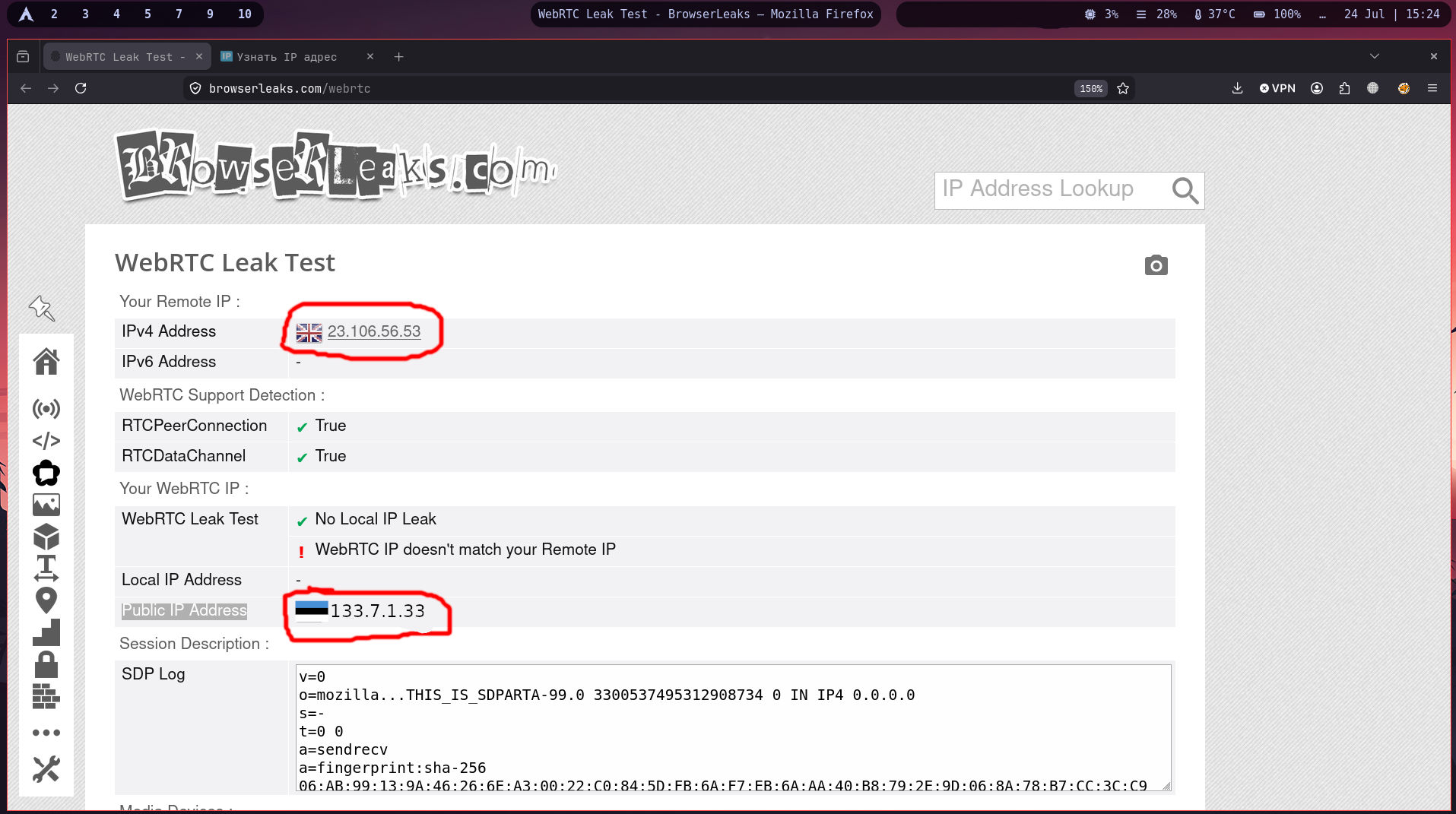Click the battery 100% indicator

[x=1277, y=14]
